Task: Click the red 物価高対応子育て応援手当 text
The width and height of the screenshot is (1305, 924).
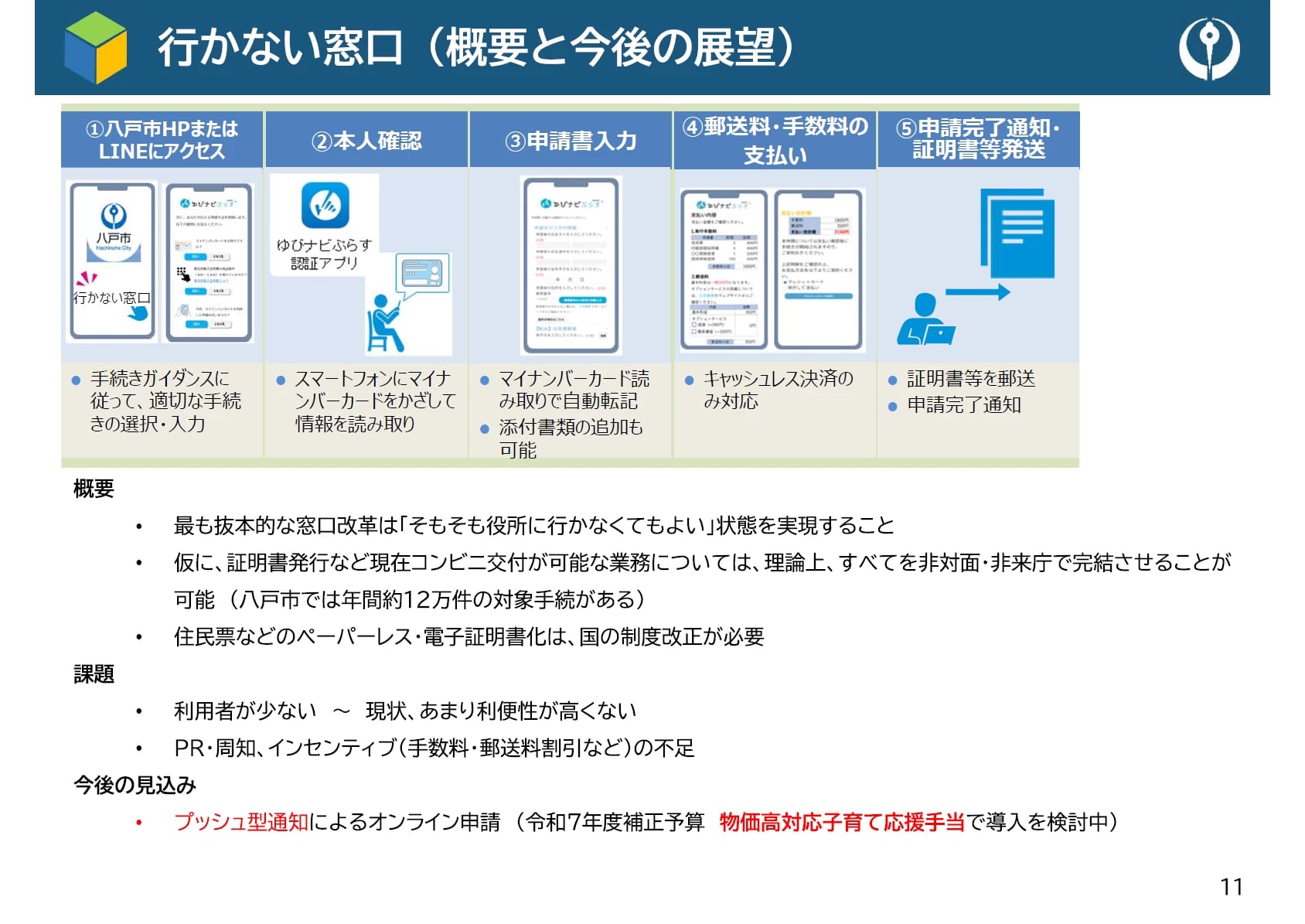Action: click(x=842, y=822)
